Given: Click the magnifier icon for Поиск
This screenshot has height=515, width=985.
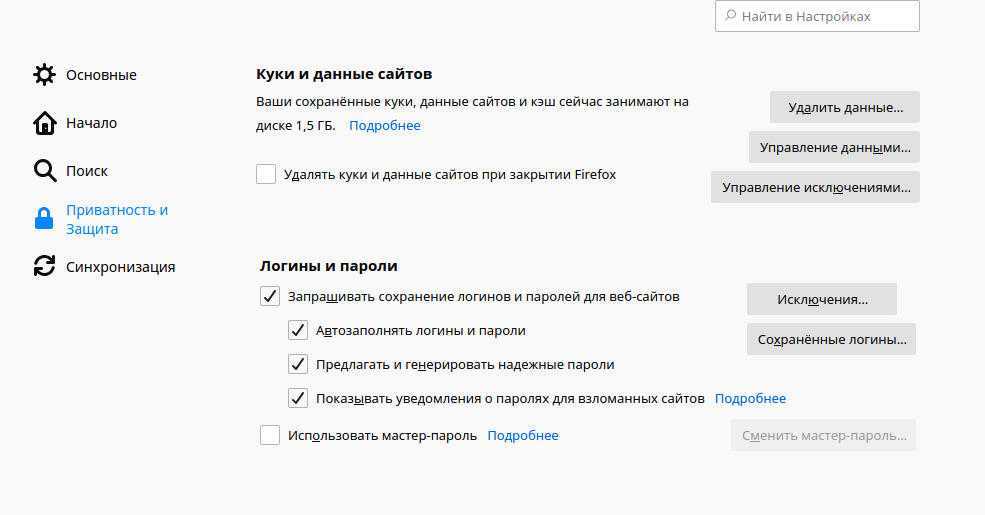Looking at the screenshot, I should click(x=45, y=171).
